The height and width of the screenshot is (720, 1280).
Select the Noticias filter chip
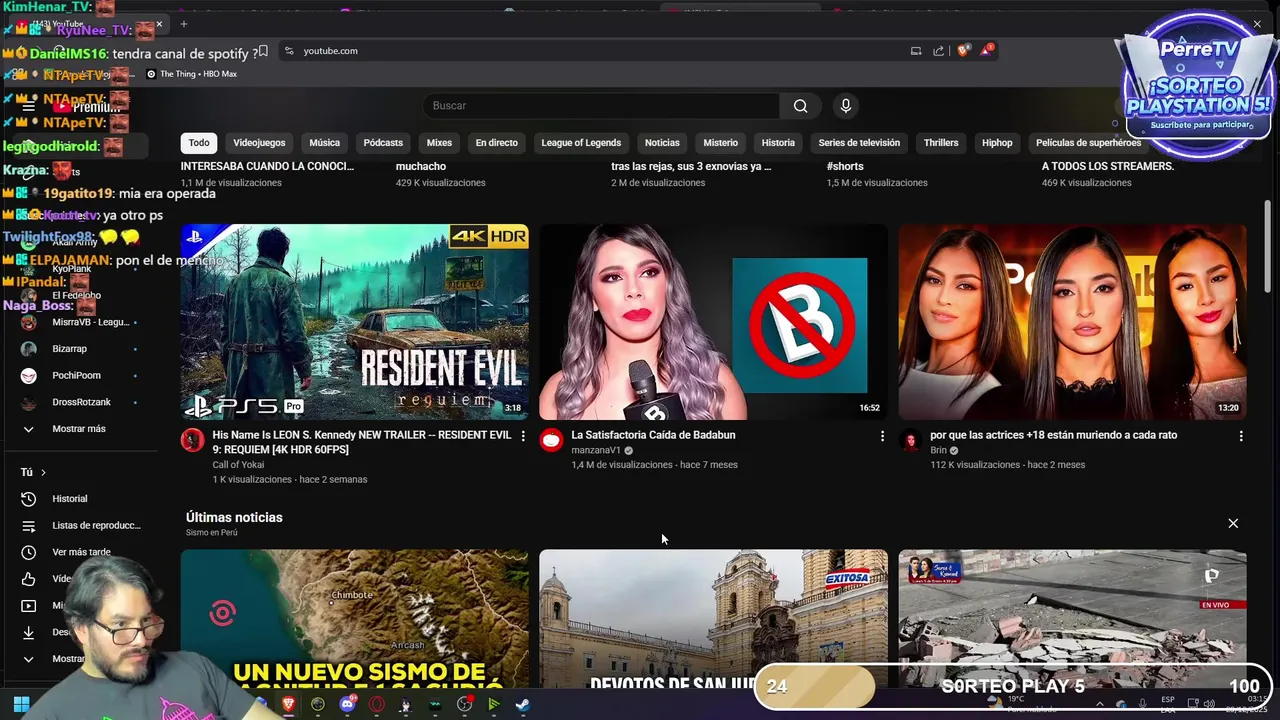tap(662, 143)
